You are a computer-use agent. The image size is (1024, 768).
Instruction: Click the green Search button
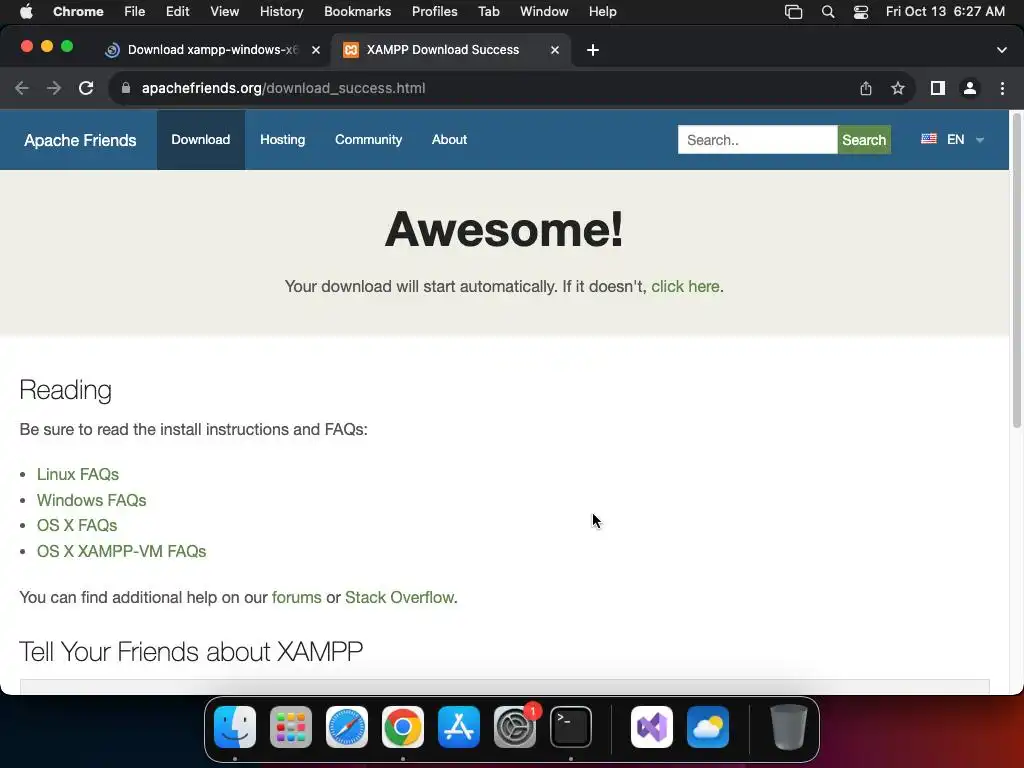864,140
